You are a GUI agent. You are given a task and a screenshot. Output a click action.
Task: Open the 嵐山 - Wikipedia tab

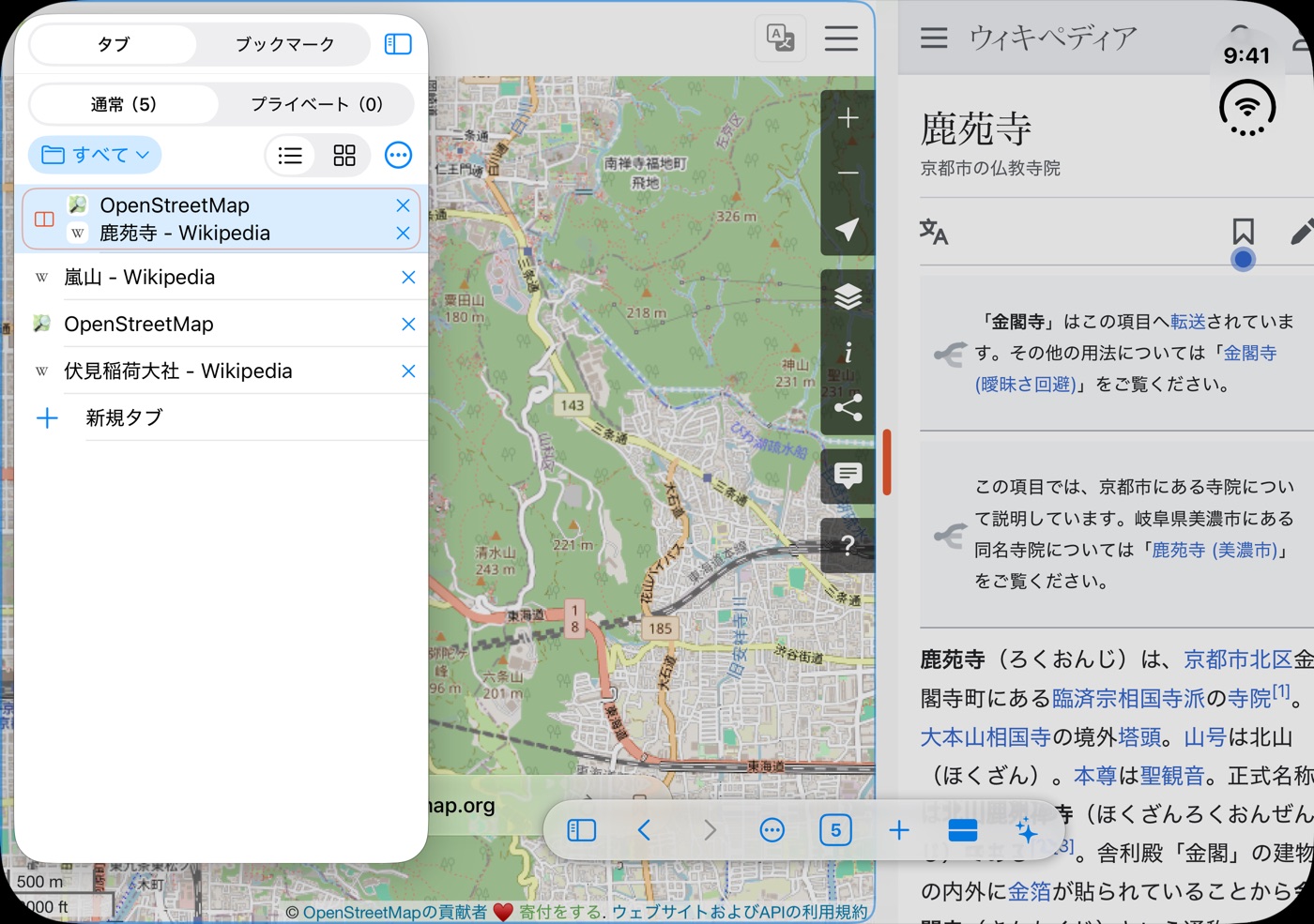222,278
